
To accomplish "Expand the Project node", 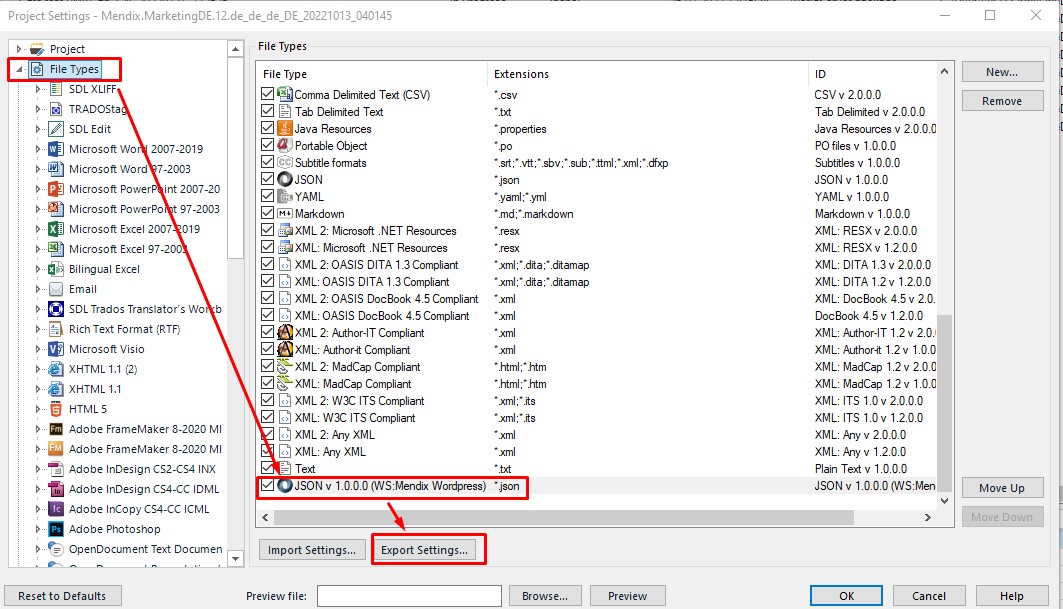I will point(18,48).
